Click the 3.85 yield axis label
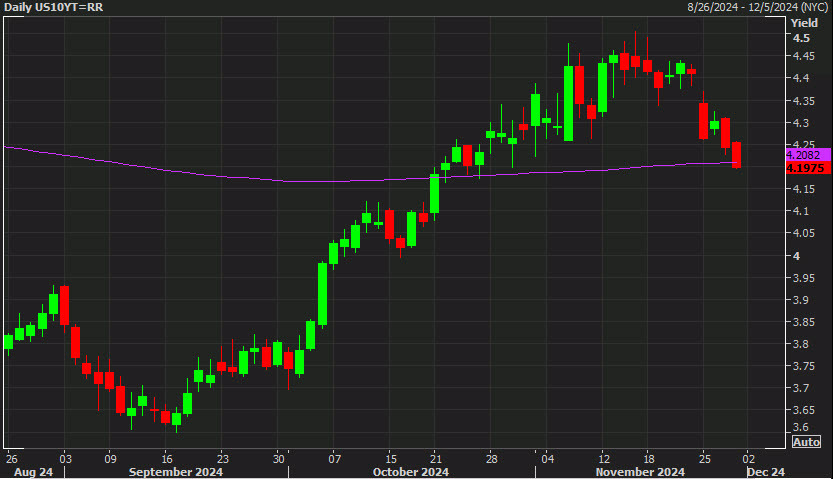This screenshot has width=833, height=479. [x=804, y=322]
